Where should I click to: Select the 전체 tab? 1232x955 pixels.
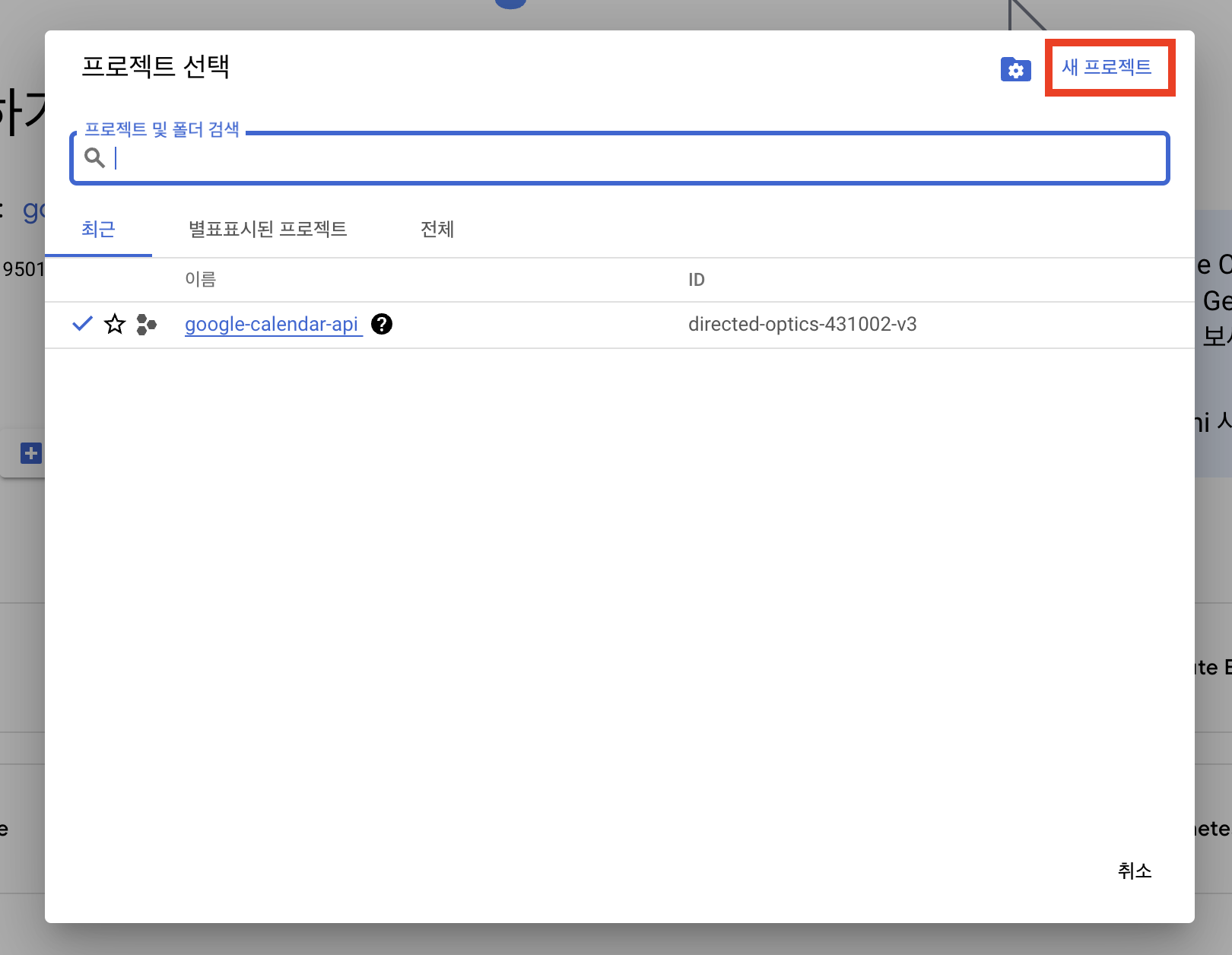[x=437, y=229]
